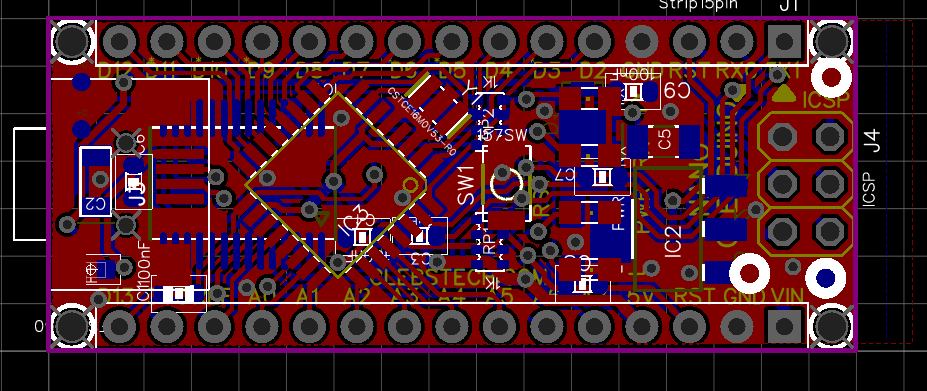
Task: Click the white-ringed hole beside the yellow ICSP text
Action: coord(831,77)
